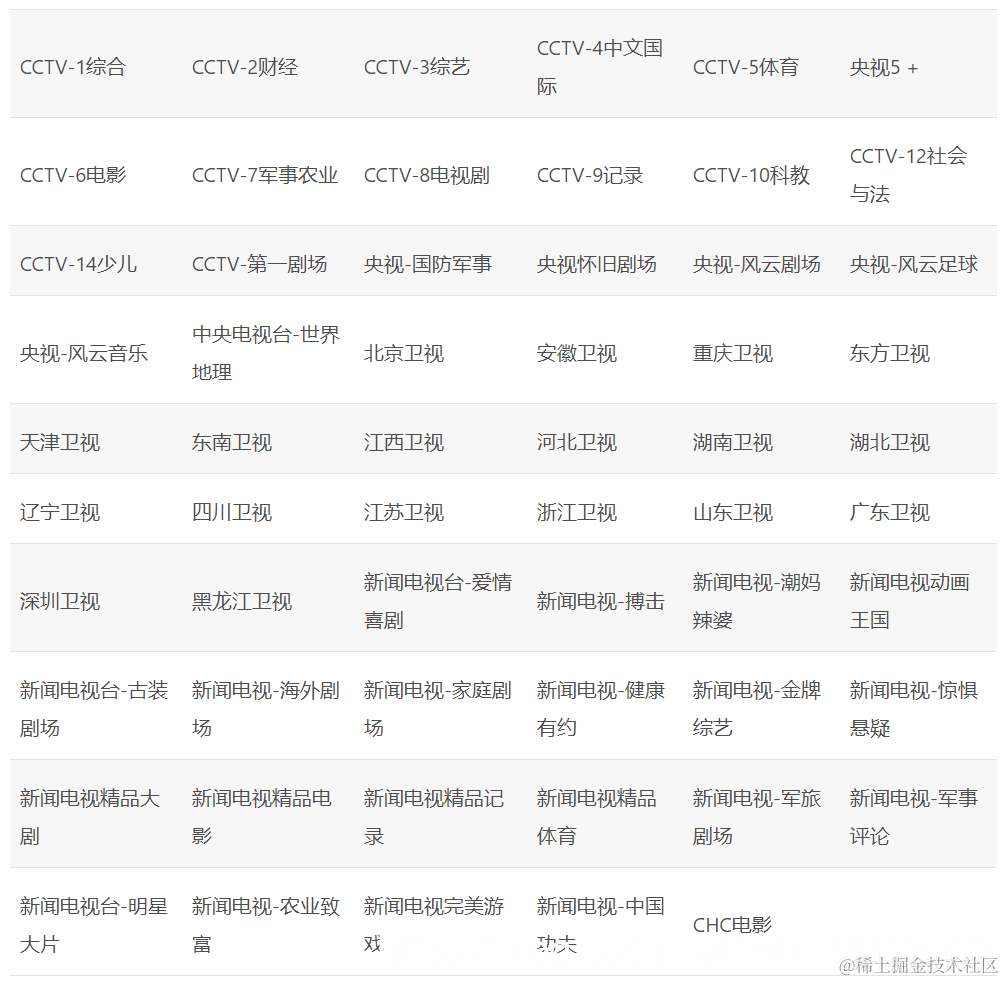Click on 江西卫视
Viewport: 1005px width, 982px height.
[x=404, y=442]
